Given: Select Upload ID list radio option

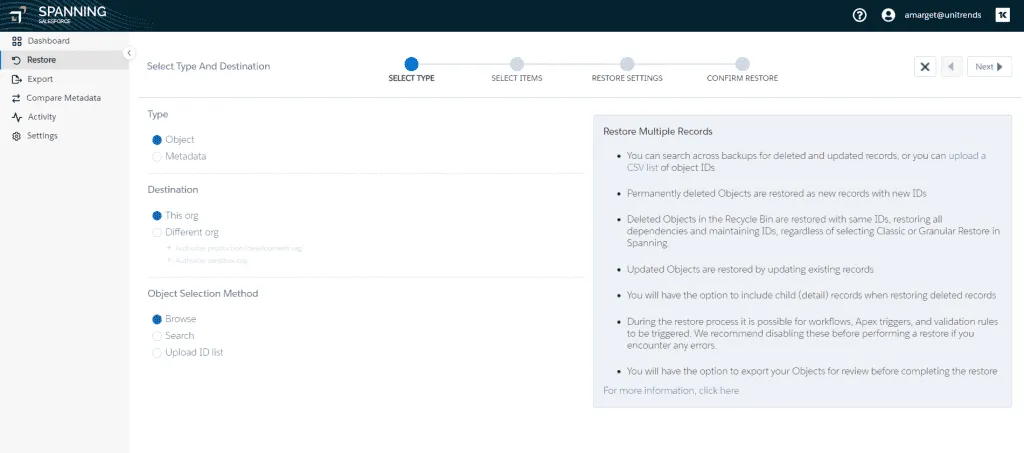Looking at the screenshot, I should click(157, 353).
